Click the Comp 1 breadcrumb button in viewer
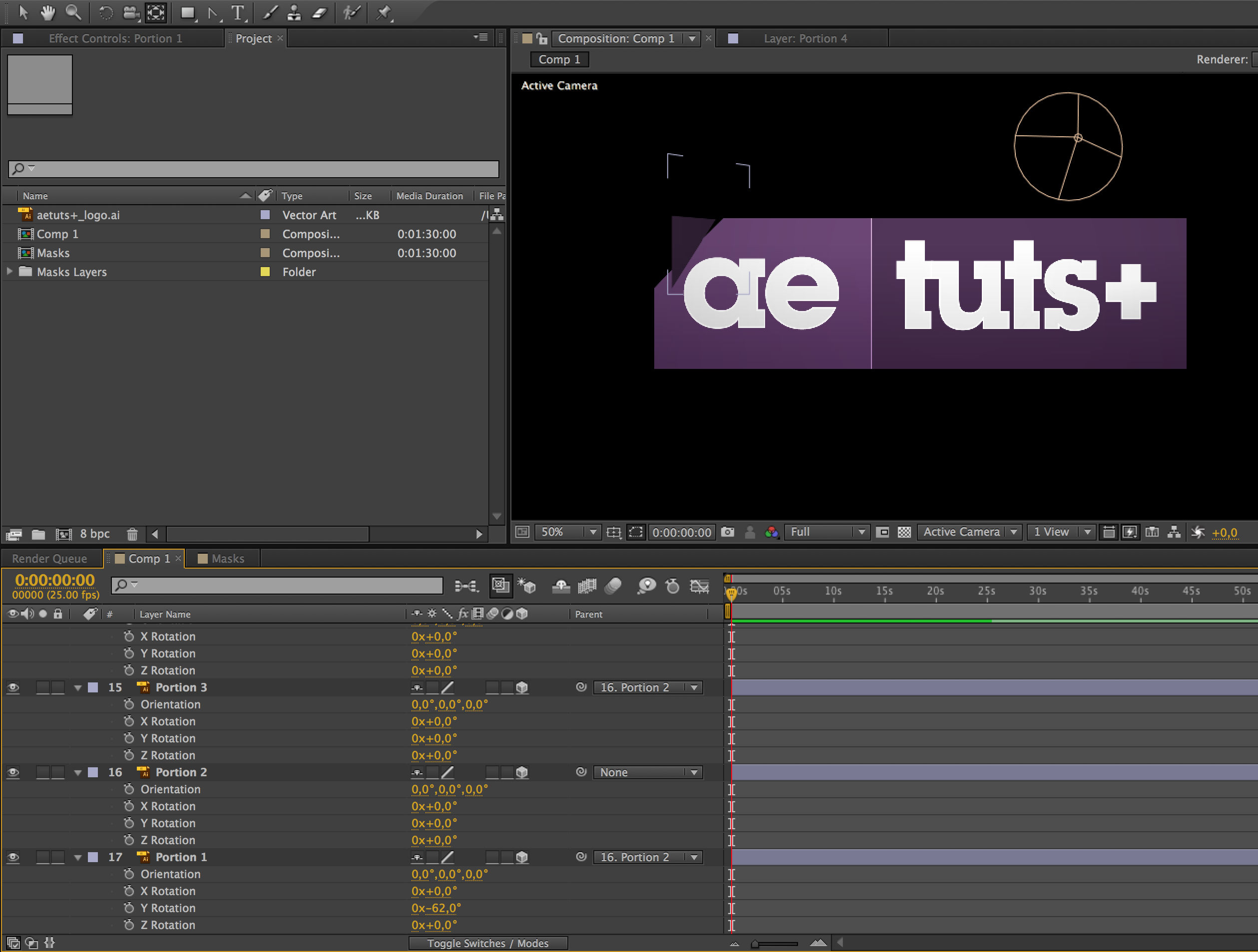 (x=559, y=59)
